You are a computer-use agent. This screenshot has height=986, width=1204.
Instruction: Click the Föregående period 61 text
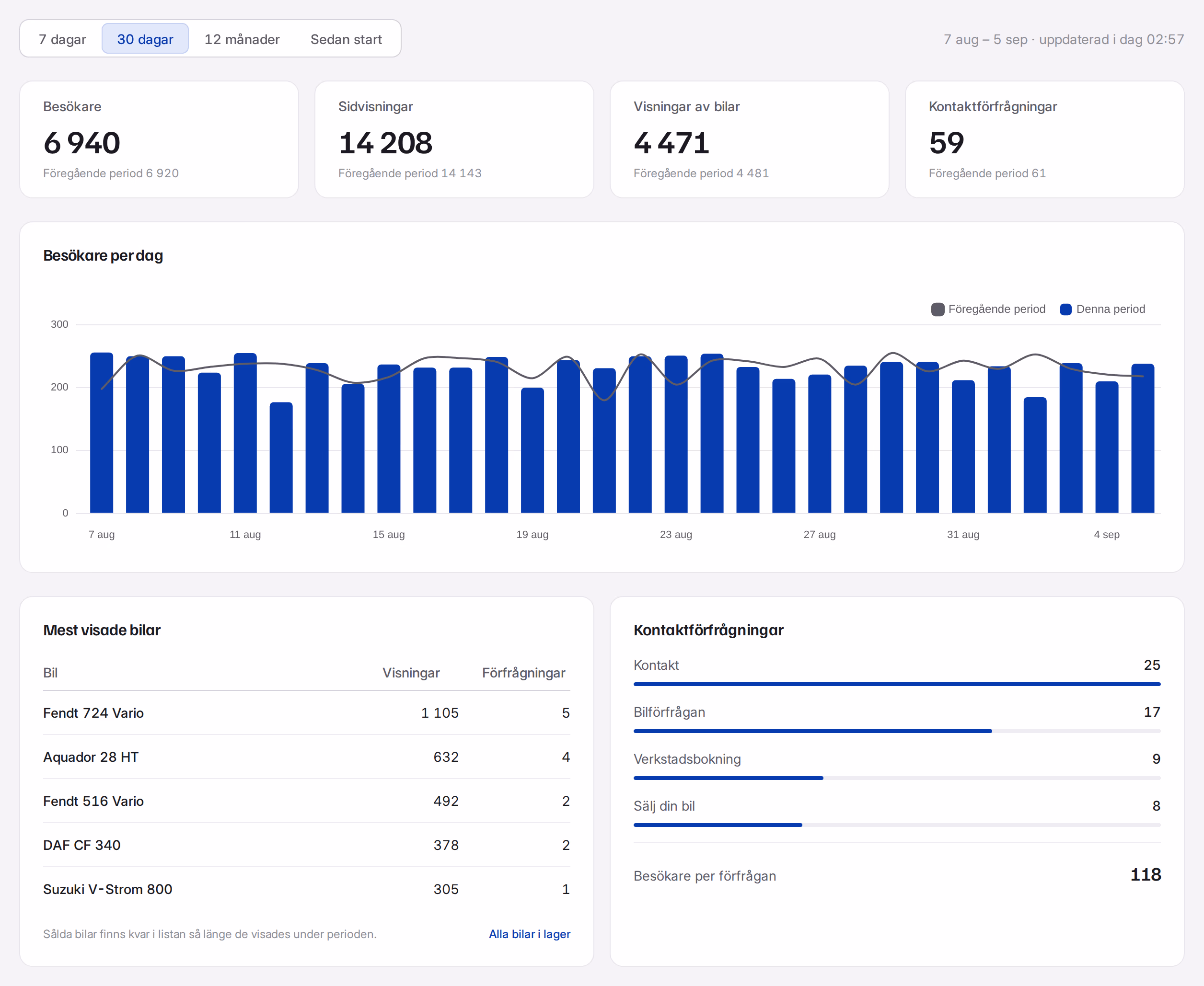[987, 173]
